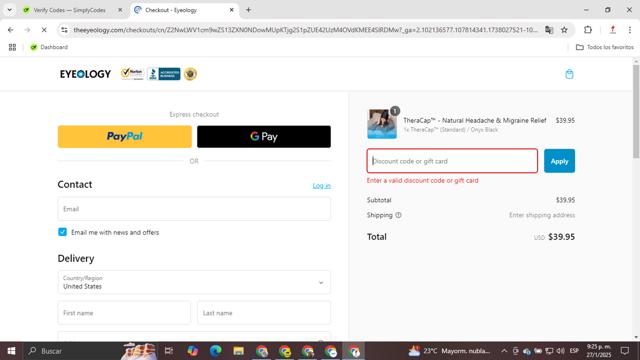This screenshot has height=360, width=640.
Task: Open the tab search dropdown arrow
Action: [9, 10]
